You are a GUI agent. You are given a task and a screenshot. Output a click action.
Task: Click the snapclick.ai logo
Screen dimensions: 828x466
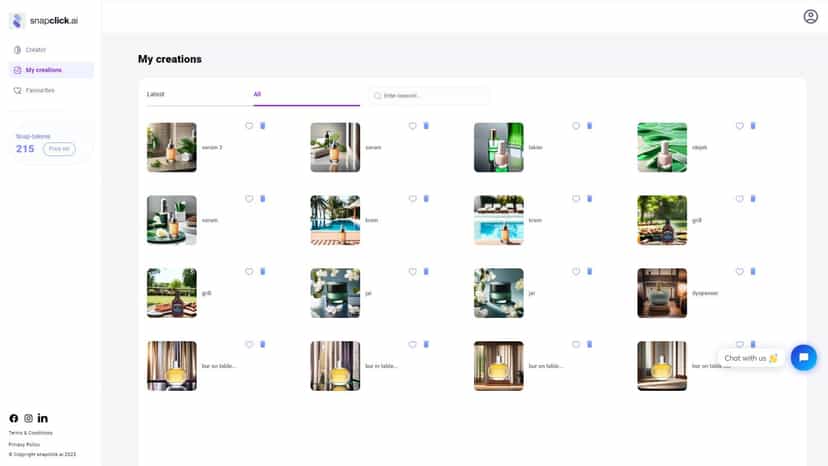[x=44, y=21]
